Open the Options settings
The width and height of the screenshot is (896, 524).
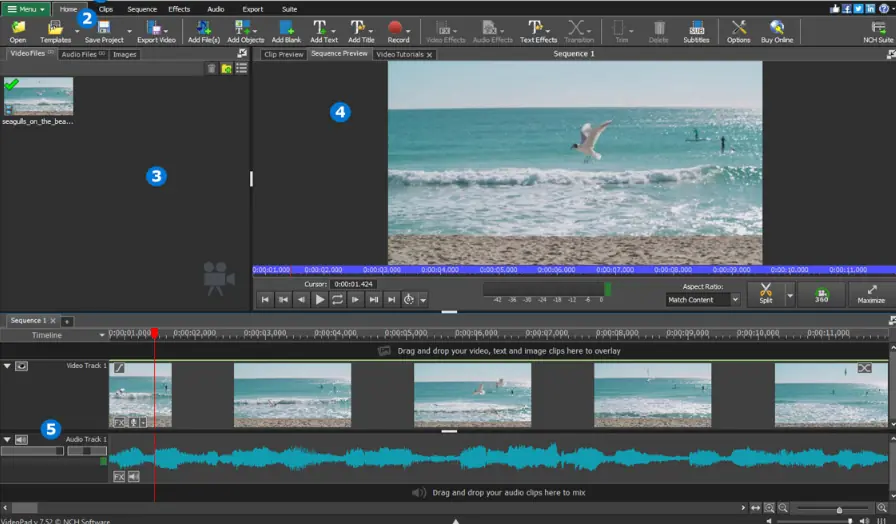tap(738, 31)
